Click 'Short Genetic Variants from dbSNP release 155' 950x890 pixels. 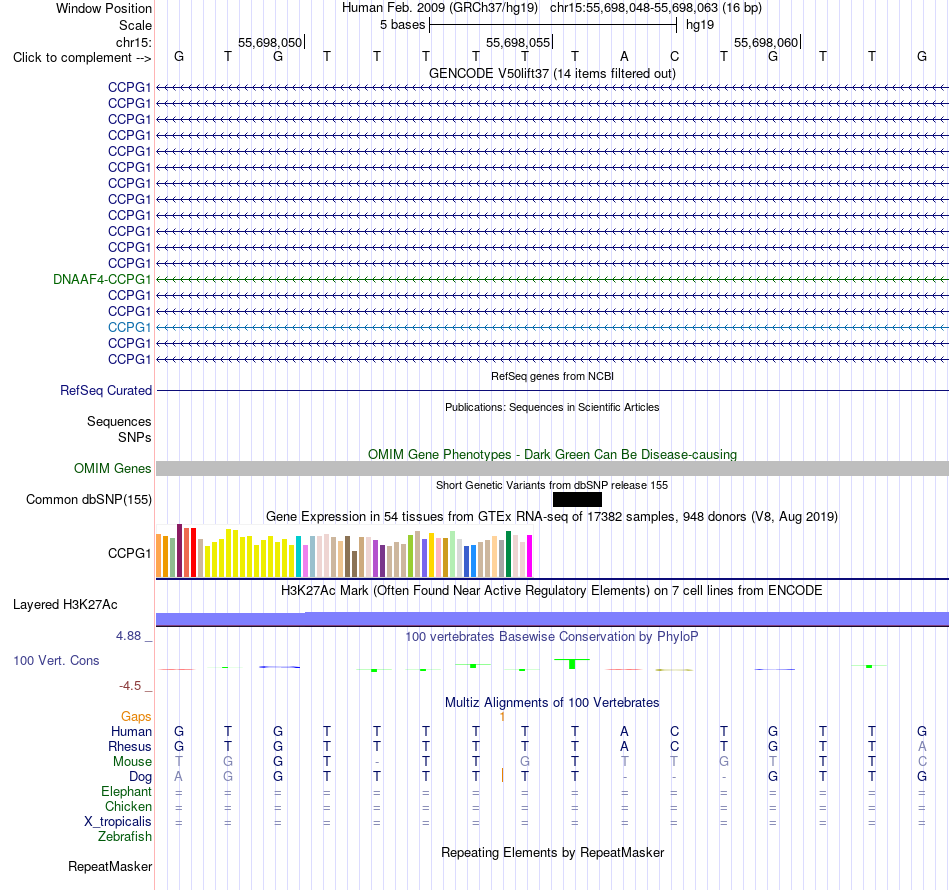click(552, 485)
